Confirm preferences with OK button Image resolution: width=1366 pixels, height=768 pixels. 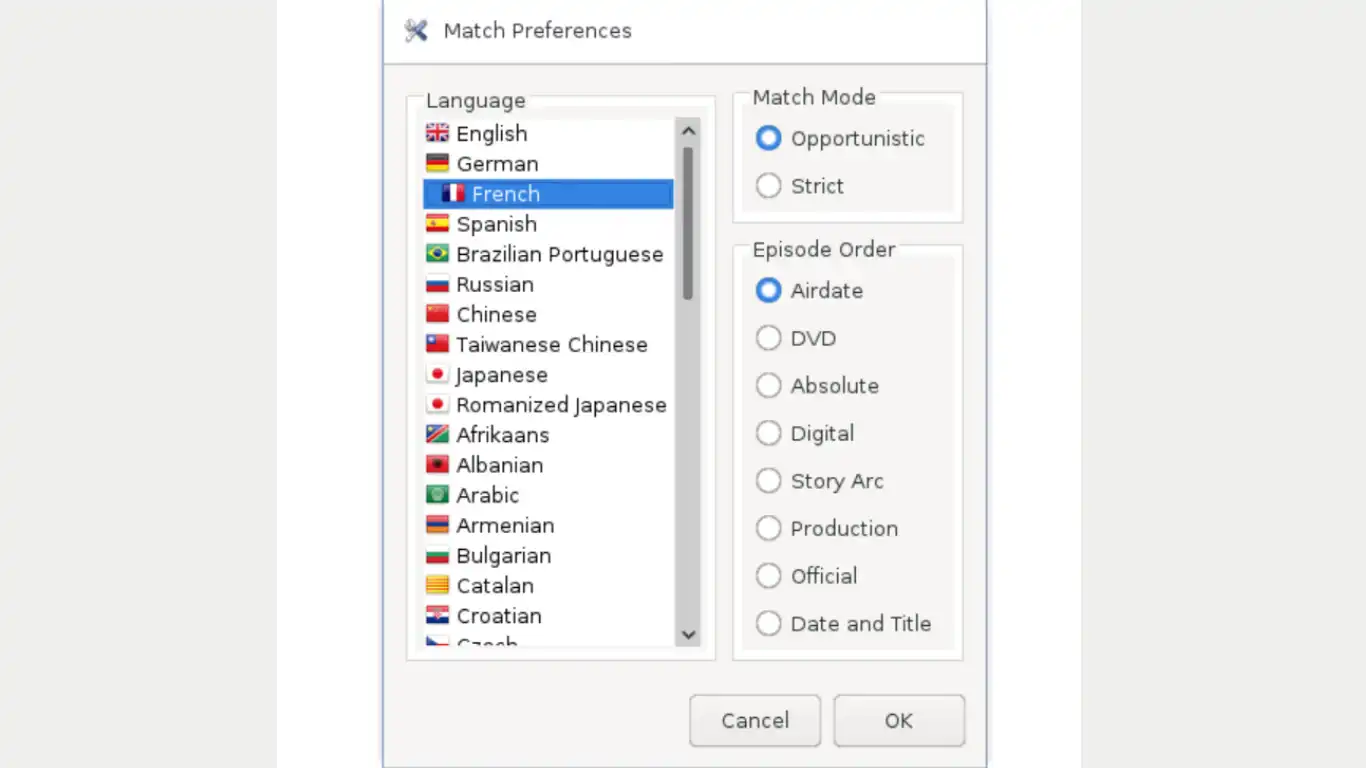click(x=899, y=721)
